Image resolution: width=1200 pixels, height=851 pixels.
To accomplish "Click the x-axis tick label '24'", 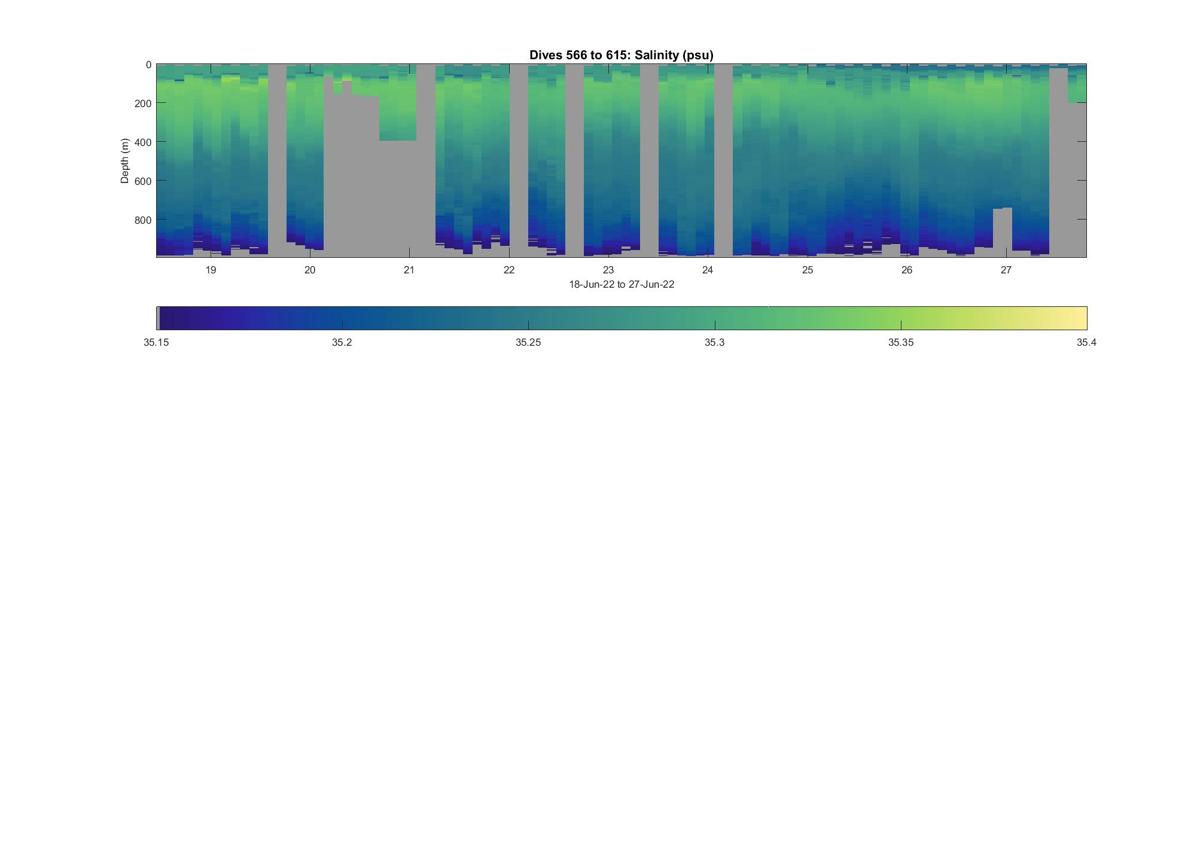I will (x=708, y=270).
